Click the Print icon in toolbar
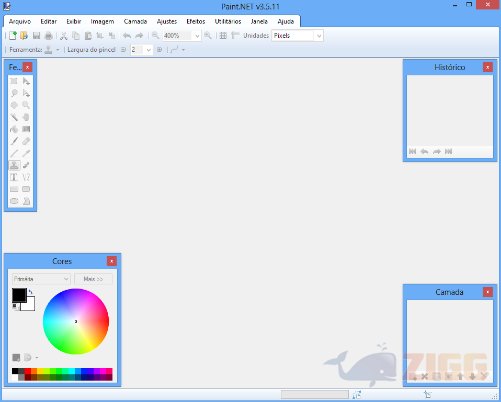The width and height of the screenshot is (501, 402). click(x=49, y=35)
